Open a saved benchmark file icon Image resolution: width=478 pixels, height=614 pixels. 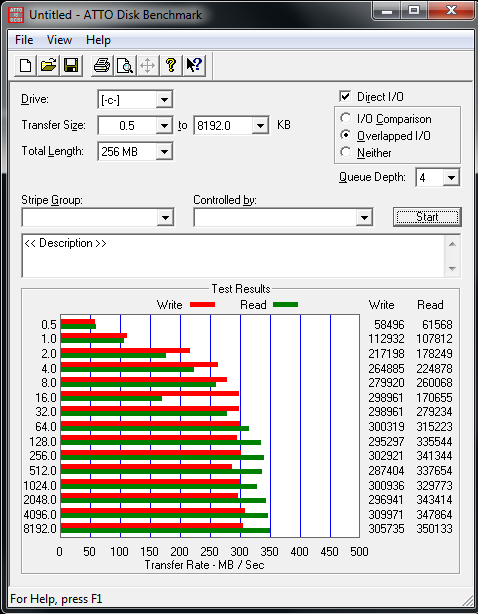tap(48, 65)
